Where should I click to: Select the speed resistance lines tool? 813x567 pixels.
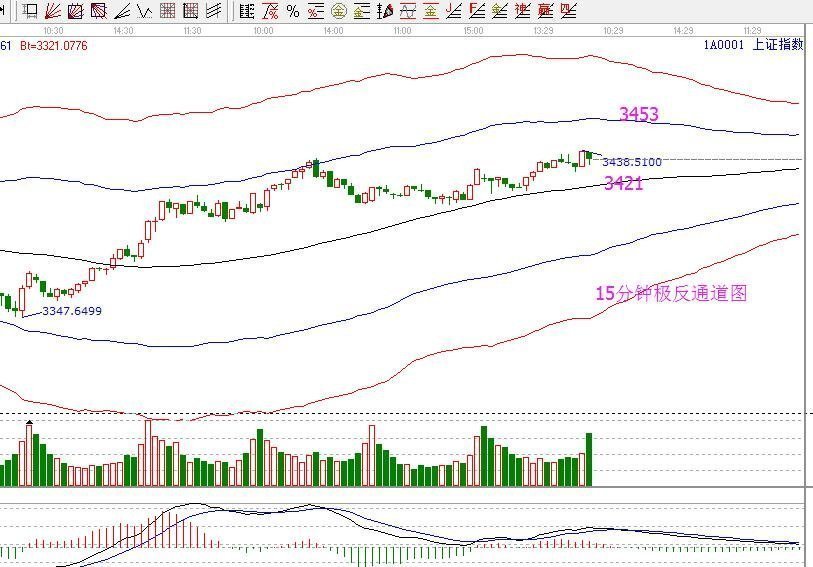click(121, 10)
